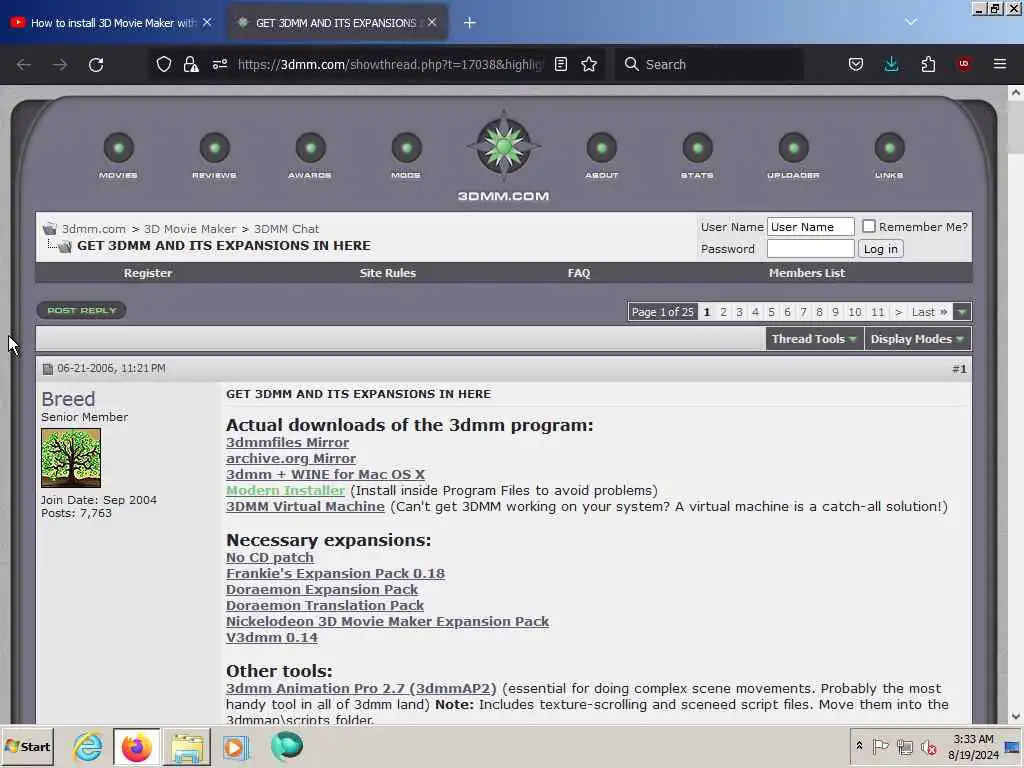The height and width of the screenshot is (768, 1024).
Task: Open the 3dmmfiles Mirror link
Action: tap(287, 442)
